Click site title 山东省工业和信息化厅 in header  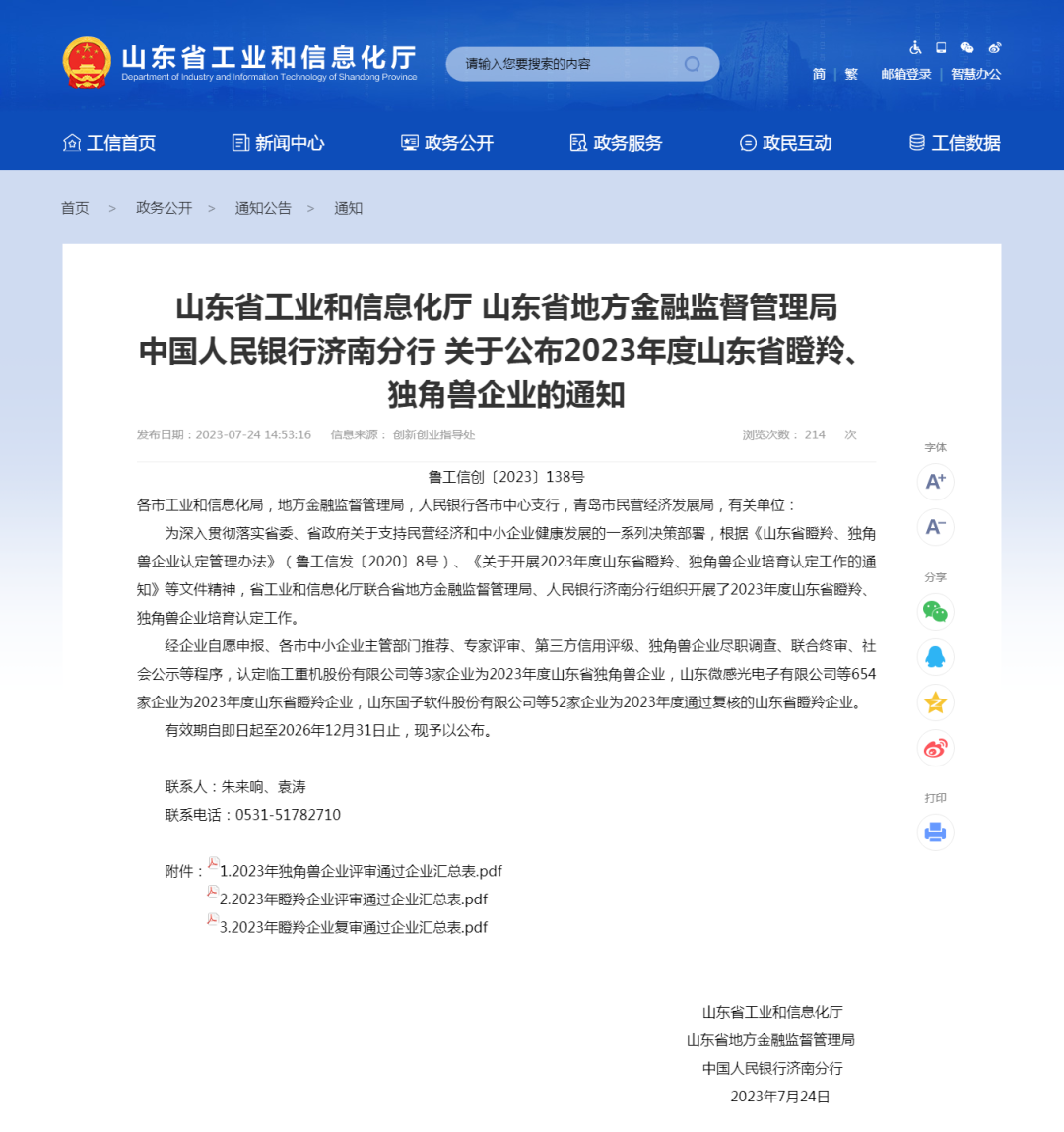tap(269, 58)
